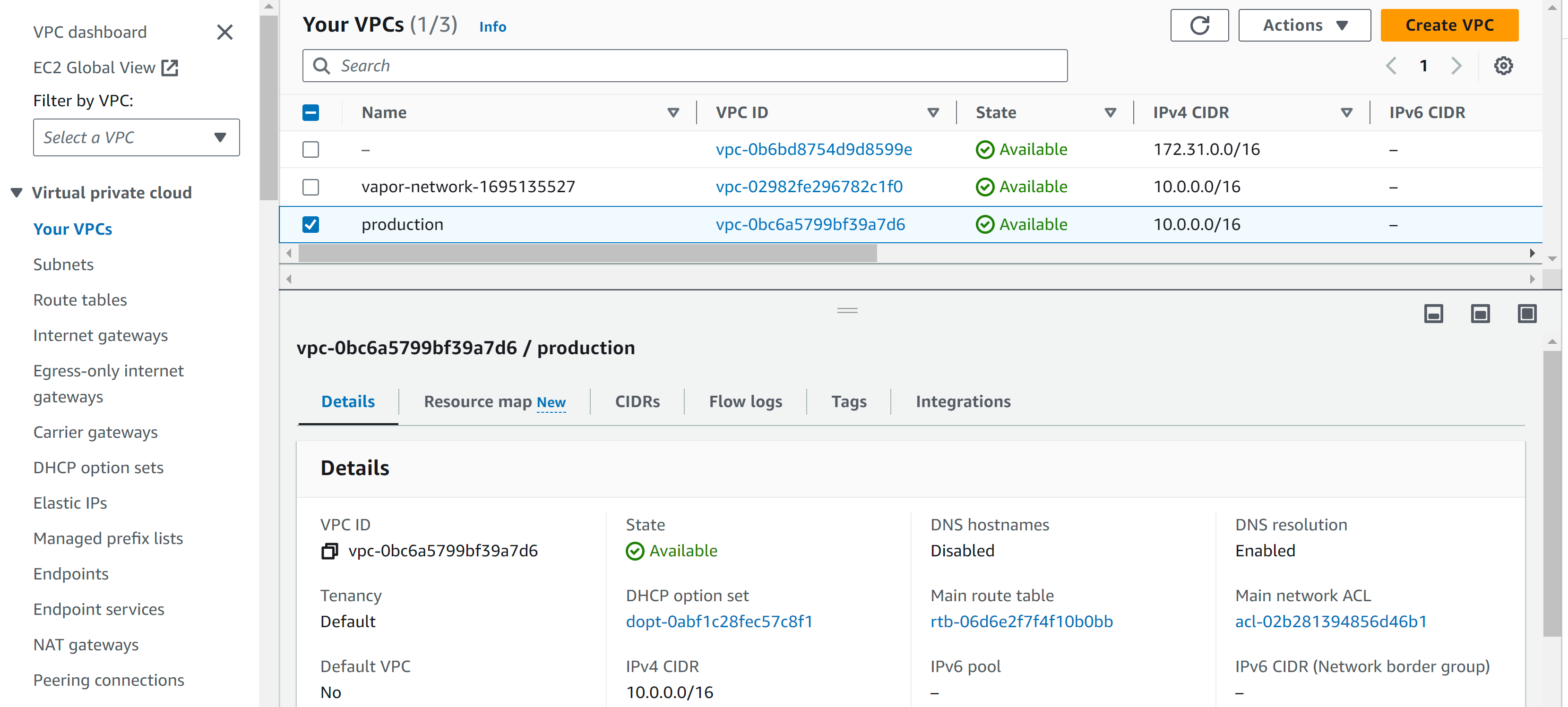1568x707 pixels.
Task: Go to Peering connections in sidebar
Action: [109, 680]
